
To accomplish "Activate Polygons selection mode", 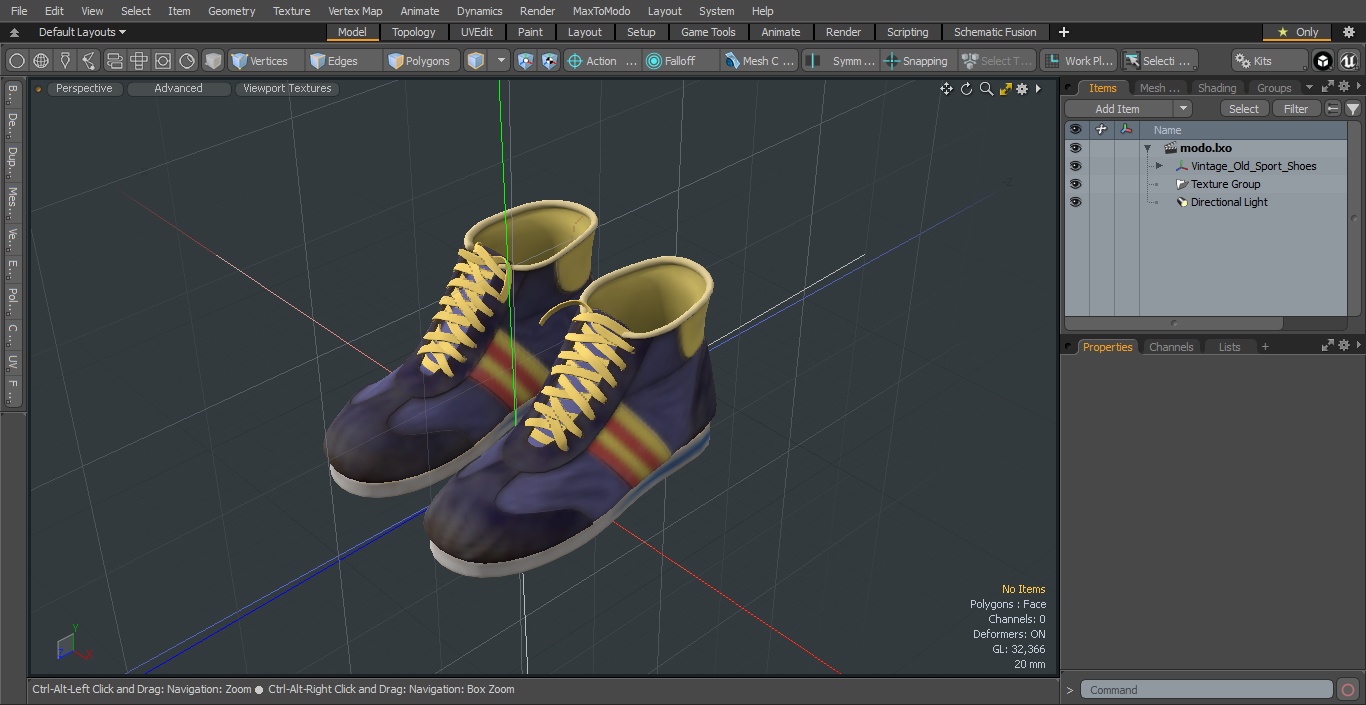I will pyautogui.click(x=420, y=61).
